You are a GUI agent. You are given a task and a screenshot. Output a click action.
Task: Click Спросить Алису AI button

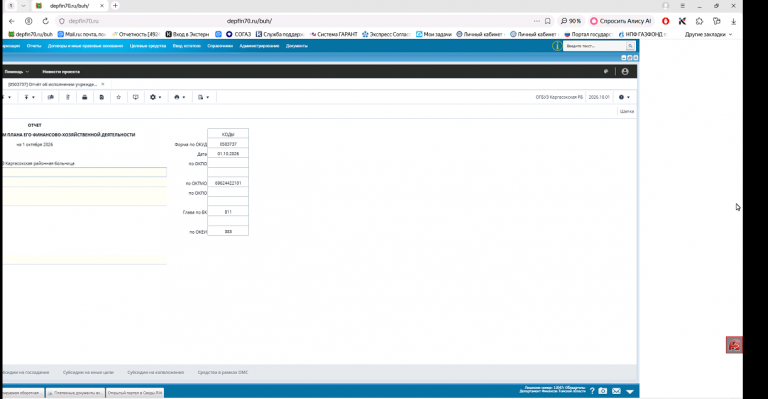621,21
